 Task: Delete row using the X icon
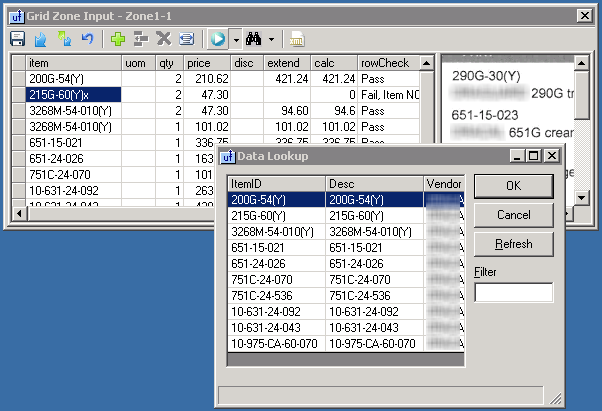click(163, 39)
